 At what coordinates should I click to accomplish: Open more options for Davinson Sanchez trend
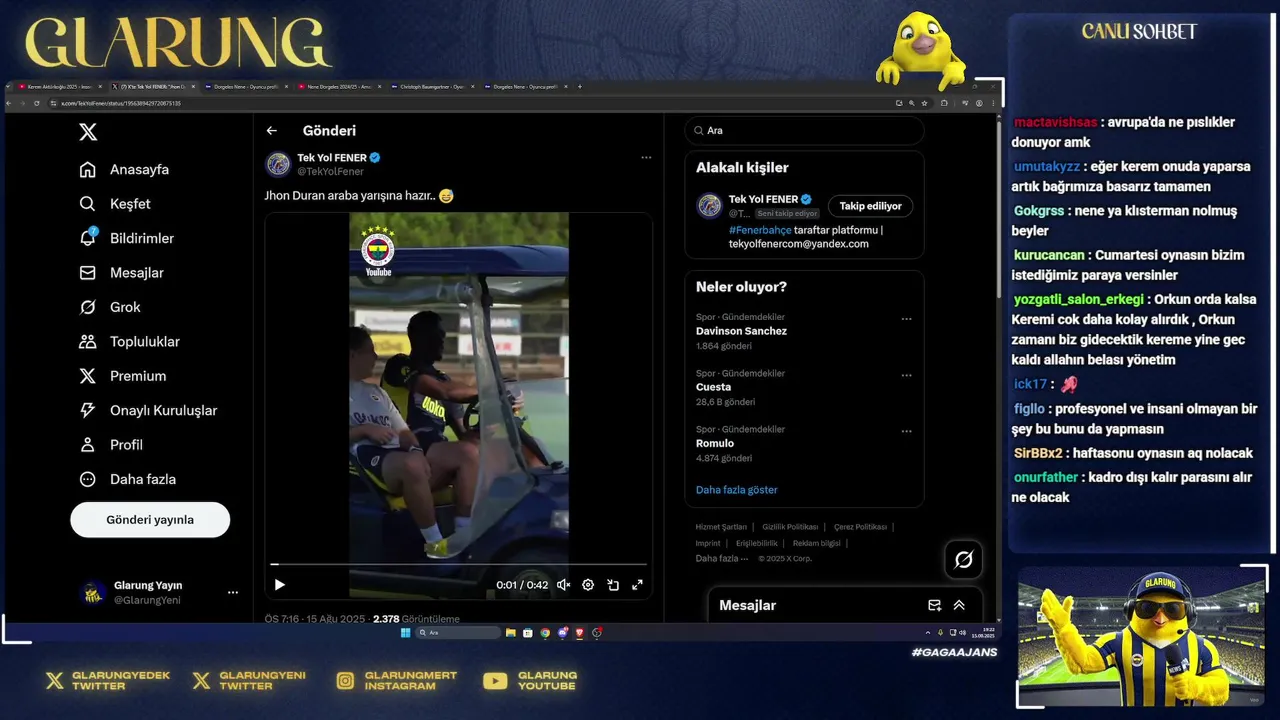tap(906, 319)
